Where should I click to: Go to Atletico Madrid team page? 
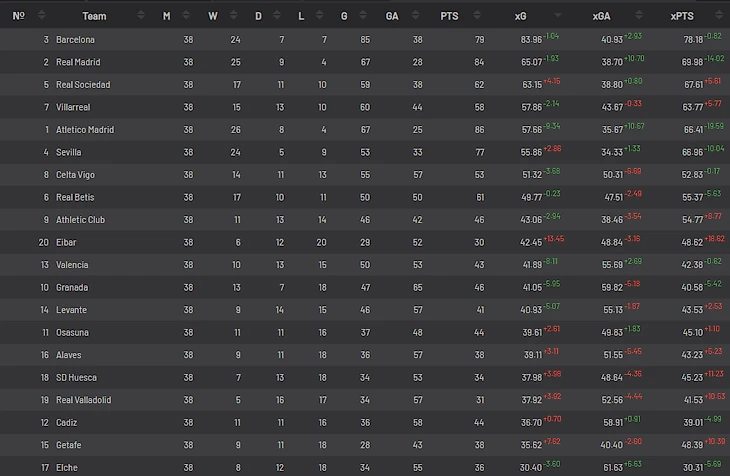85,130
